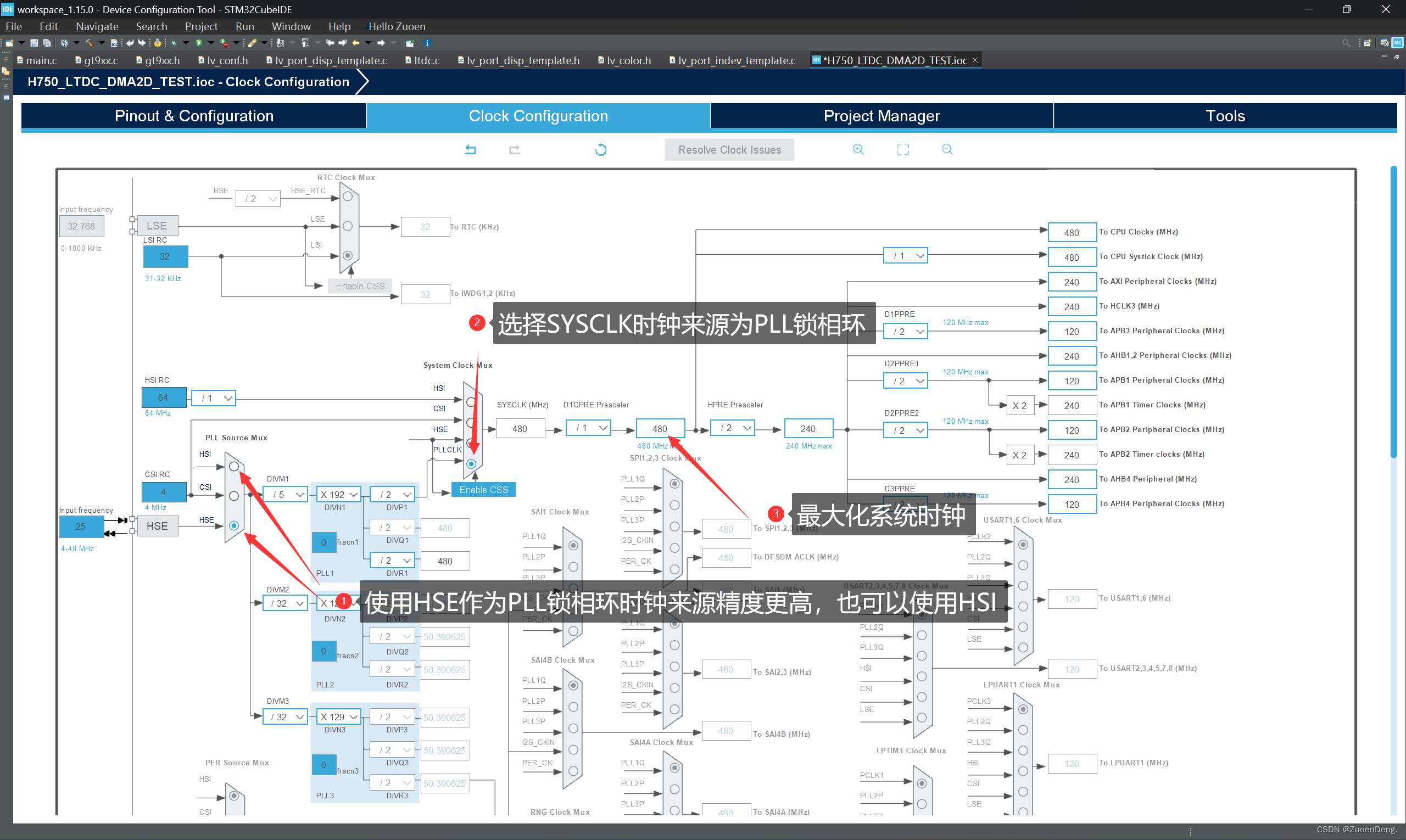Click the green Run button icon

tap(199, 43)
